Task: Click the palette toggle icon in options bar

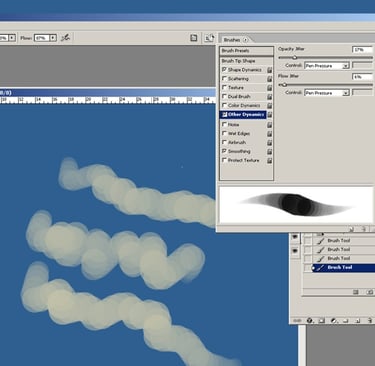Action: (209, 38)
